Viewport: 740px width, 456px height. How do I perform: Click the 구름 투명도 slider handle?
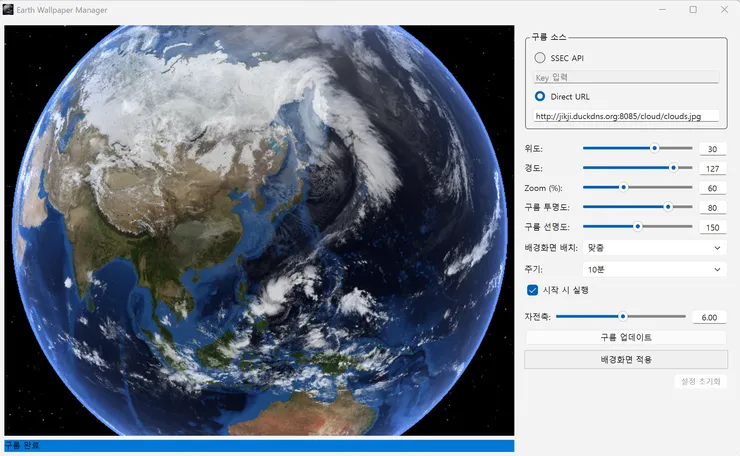point(668,207)
